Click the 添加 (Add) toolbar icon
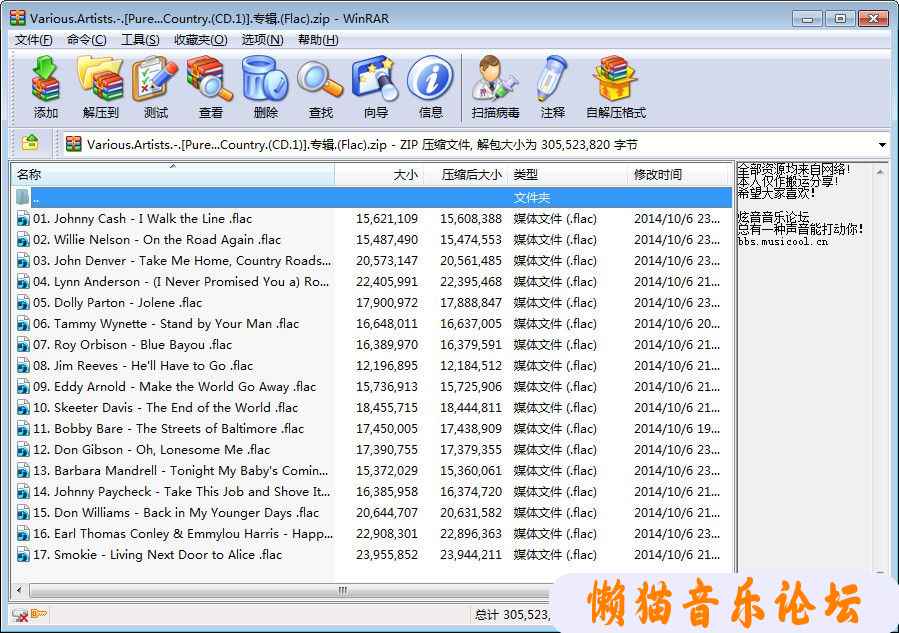The height and width of the screenshot is (633, 899). (x=45, y=87)
